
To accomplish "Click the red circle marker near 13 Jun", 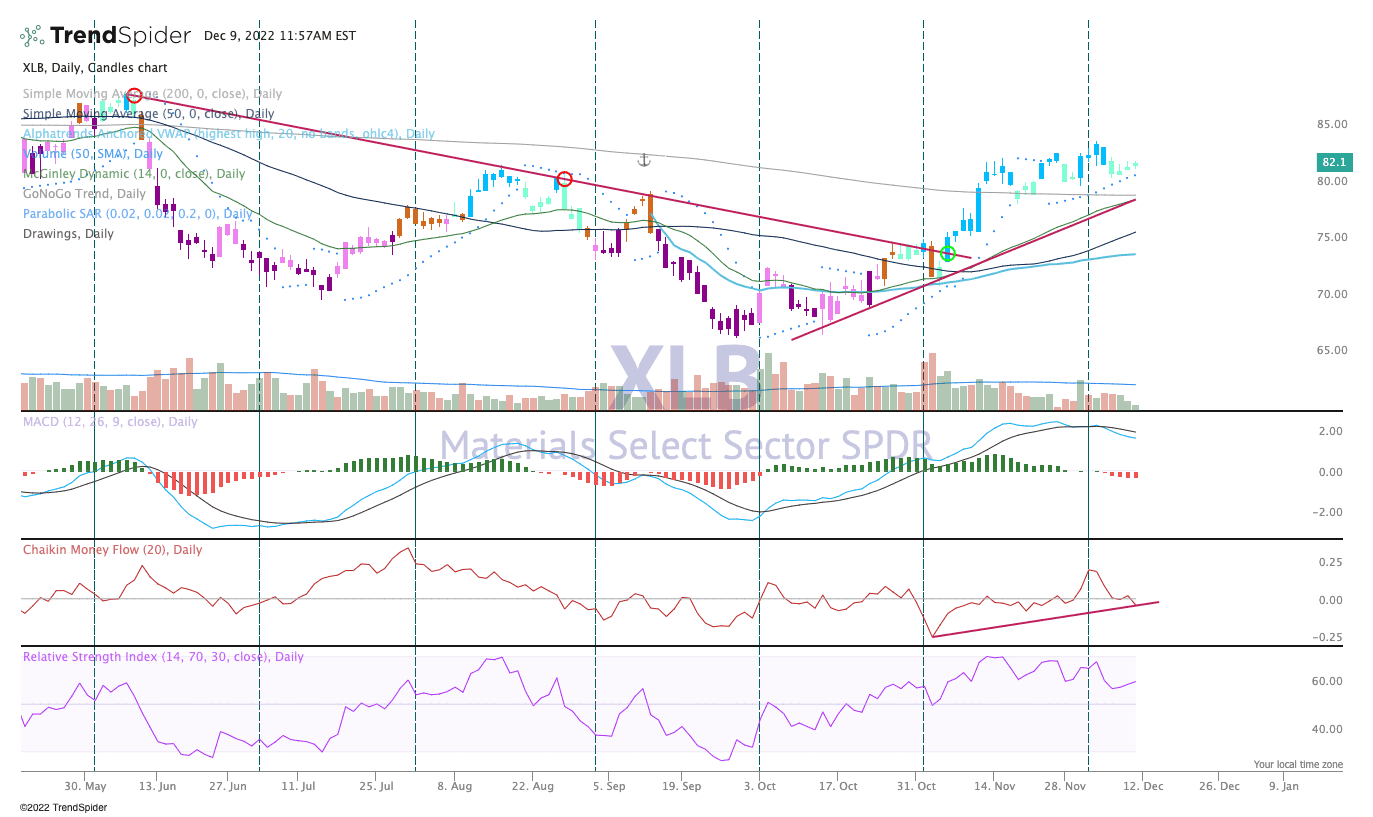I will point(134,96).
